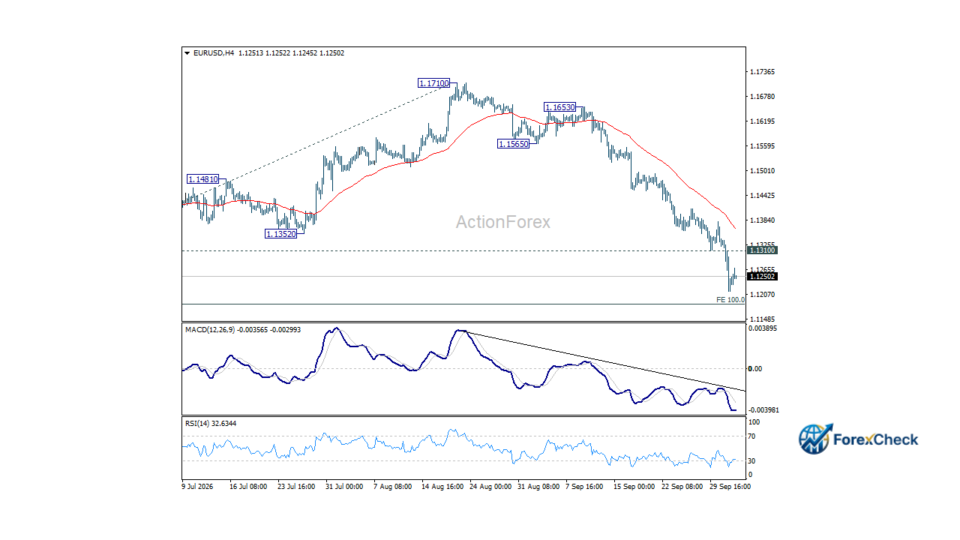Viewport: 960px width, 540px height.
Task: Click the -0.003981 MACD scale value
Action: click(x=763, y=410)
